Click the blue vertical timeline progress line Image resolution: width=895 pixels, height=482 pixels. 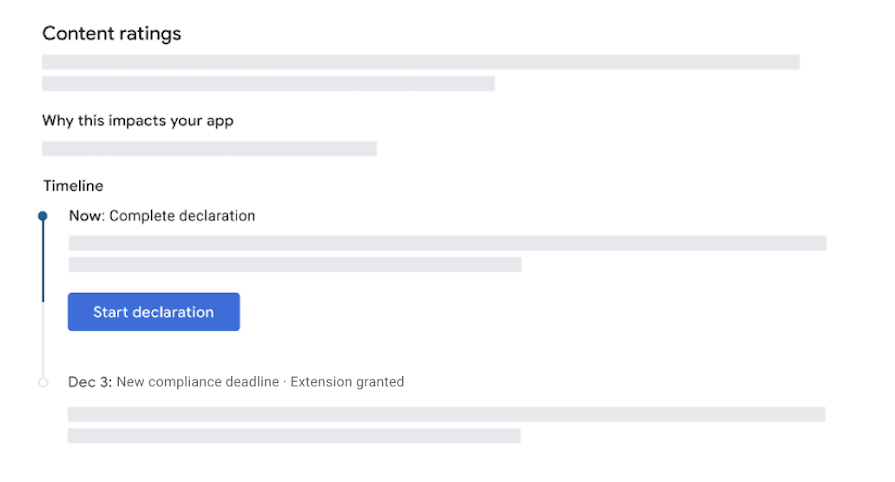(43, 261)
